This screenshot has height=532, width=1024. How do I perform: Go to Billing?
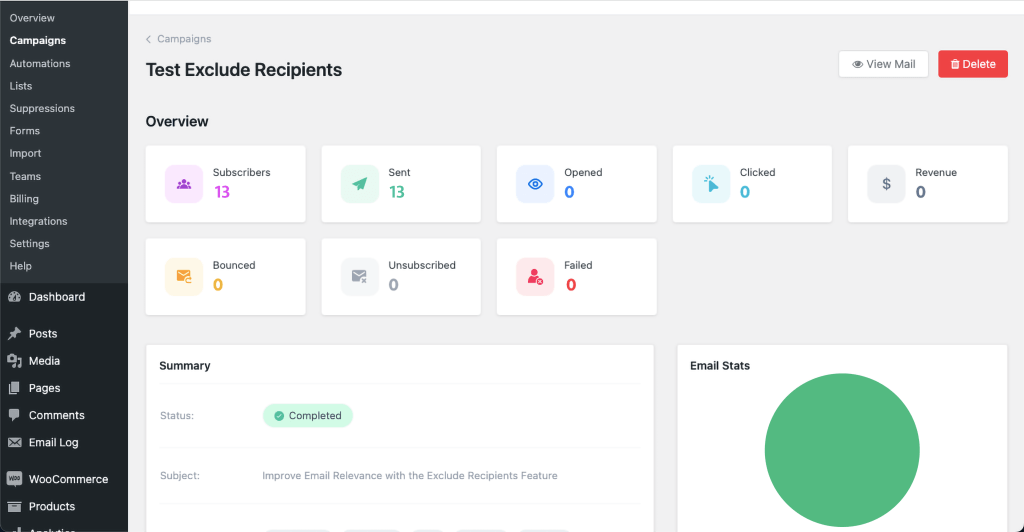[x=24, y=198]
